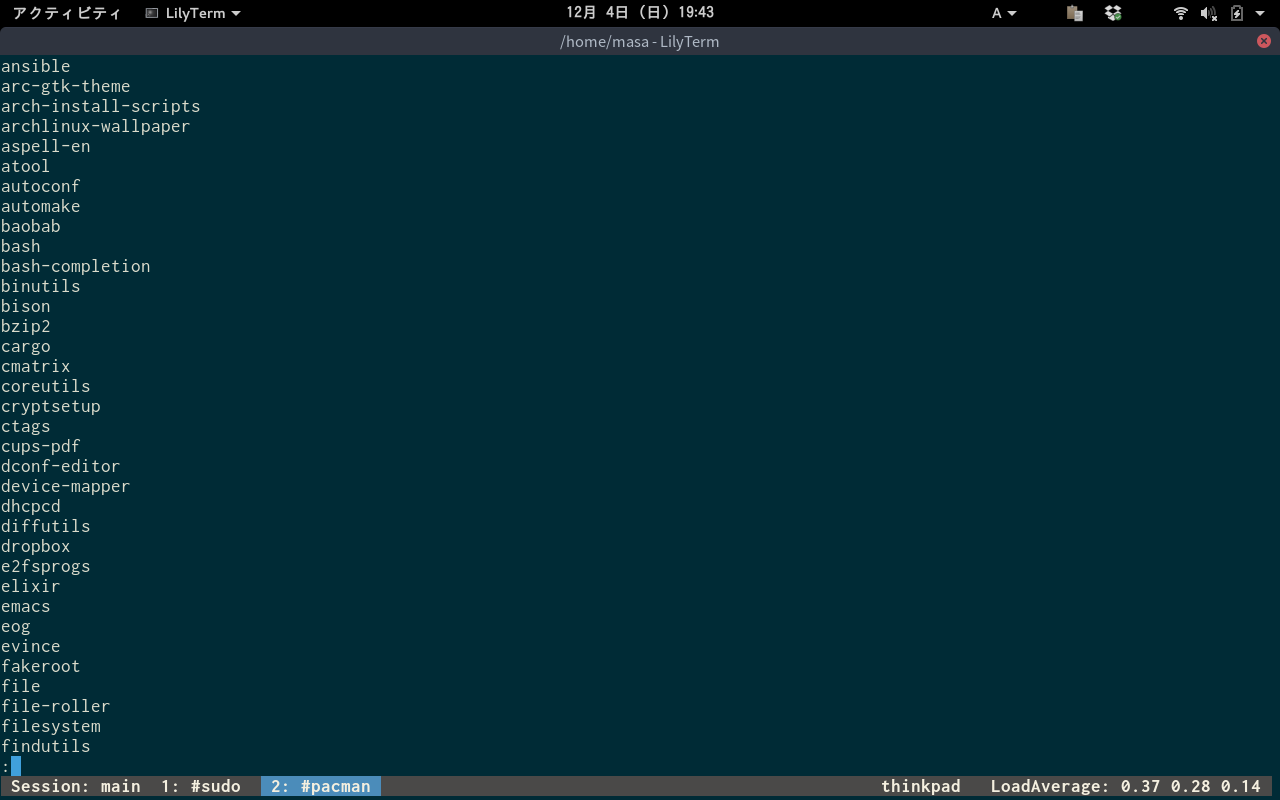
Task: Click the pager prompt cursor
Action: (16, 766)
